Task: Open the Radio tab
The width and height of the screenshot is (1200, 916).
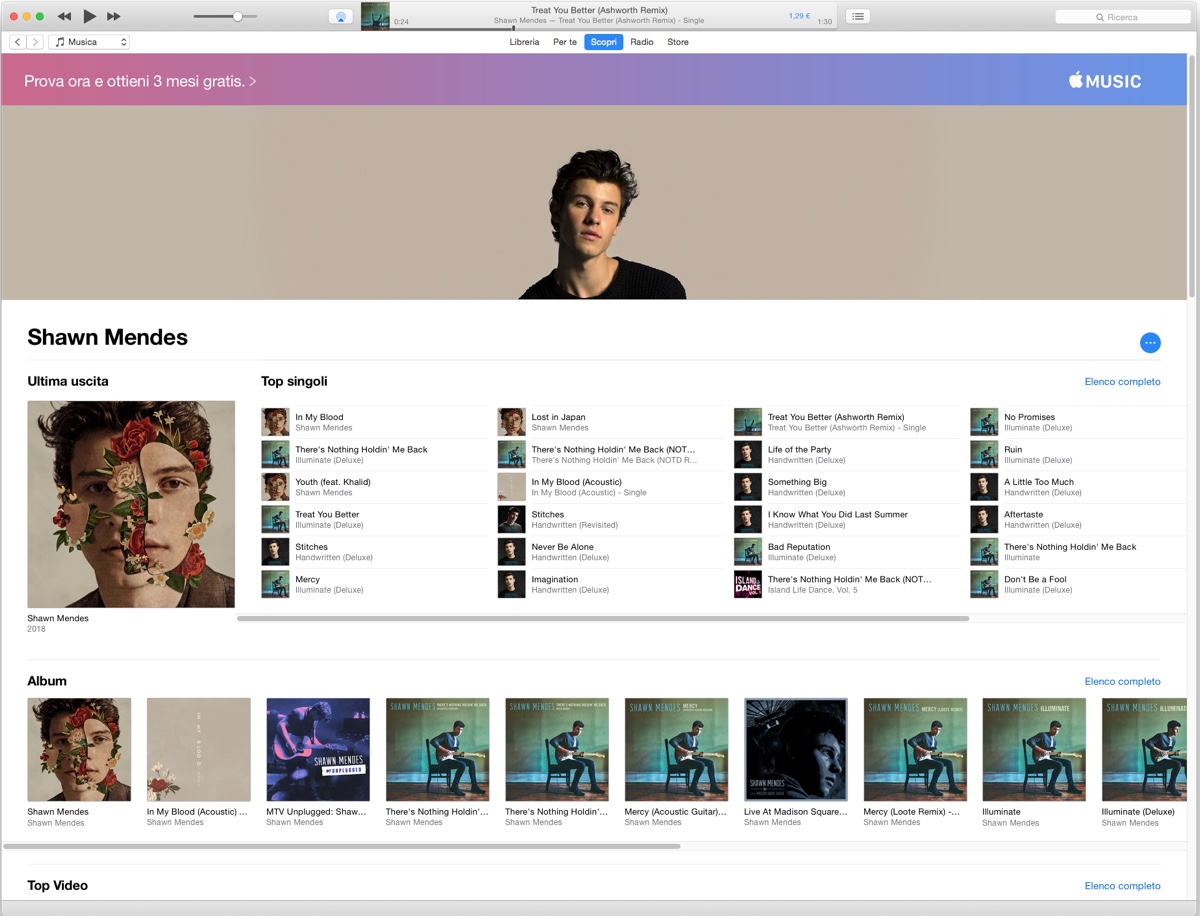Action: [x=641, y=42]
